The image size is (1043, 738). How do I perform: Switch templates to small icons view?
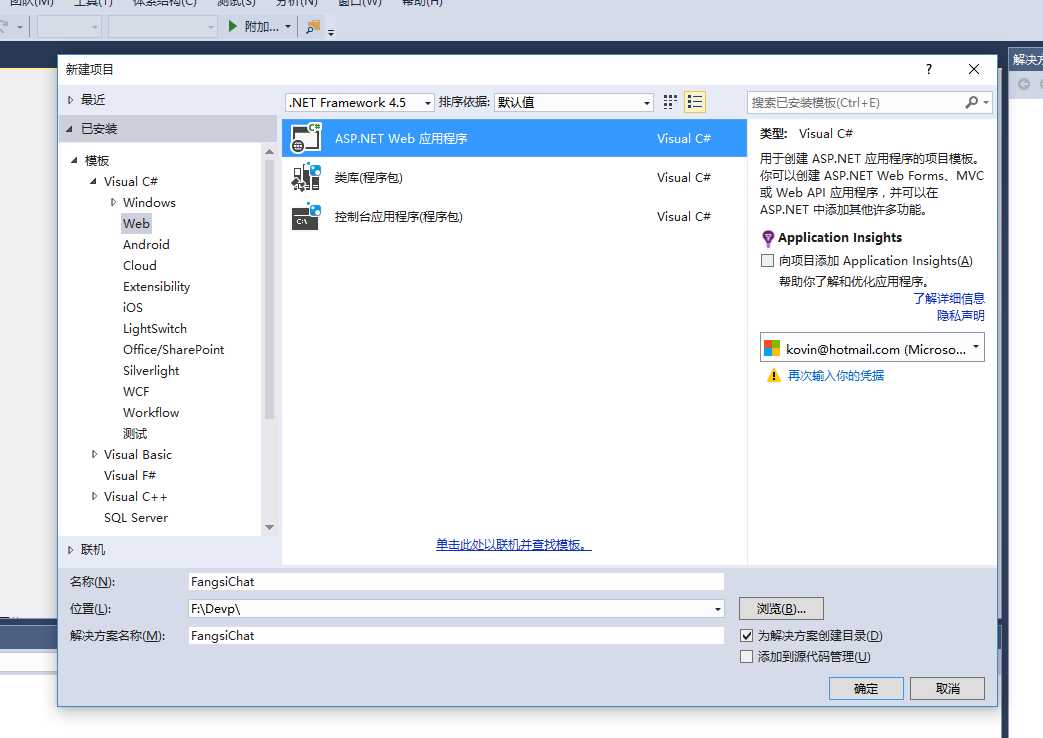click(x=670, y=102)
